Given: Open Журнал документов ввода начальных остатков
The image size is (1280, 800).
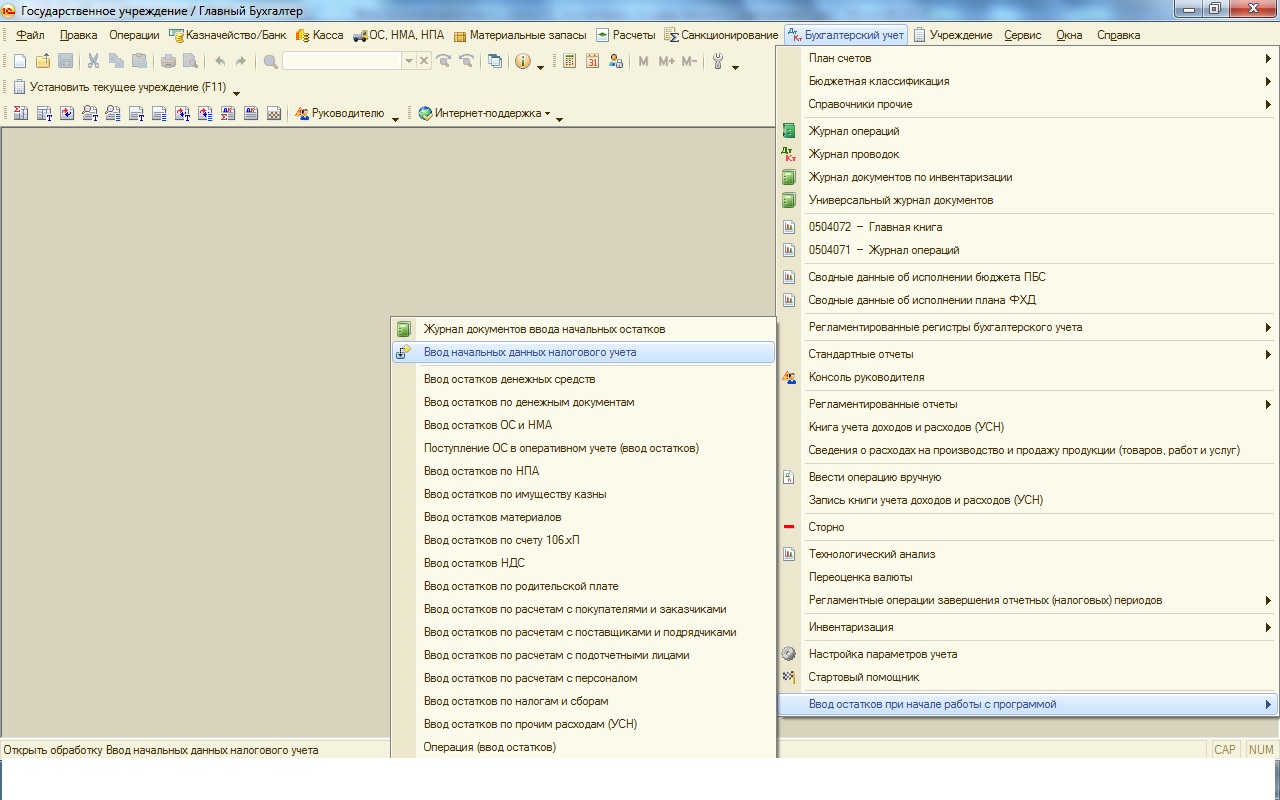Looking at the screenshot, I should [x=543, y=329].
